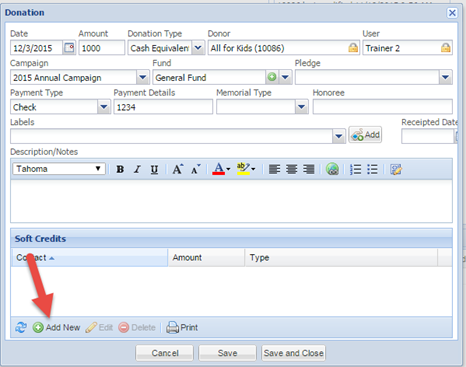Click the Save button
This screenshot has width=466, height=367.
pyautogui.click(x=228, y=353)
